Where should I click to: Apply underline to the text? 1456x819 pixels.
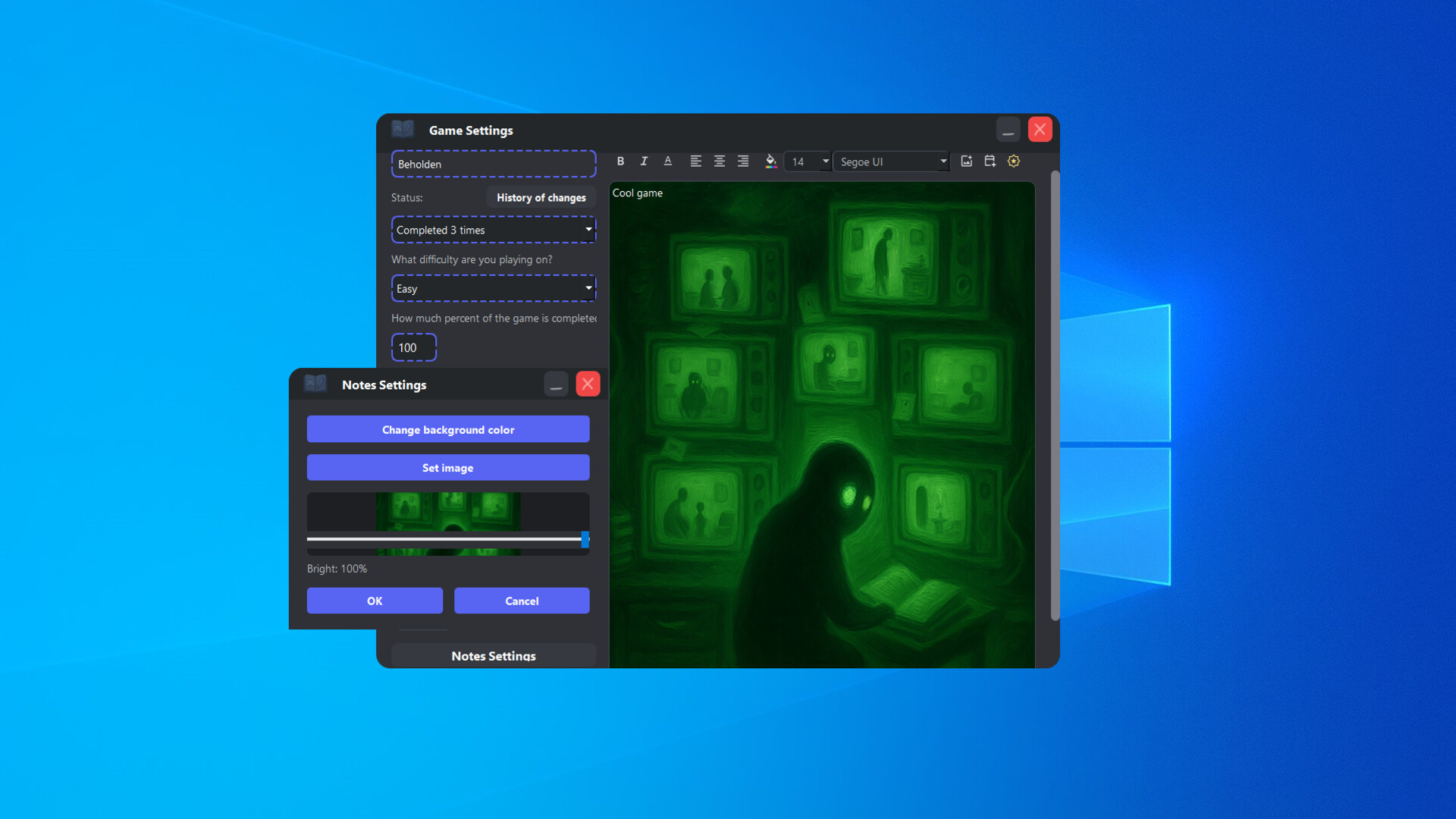point(668,161)
